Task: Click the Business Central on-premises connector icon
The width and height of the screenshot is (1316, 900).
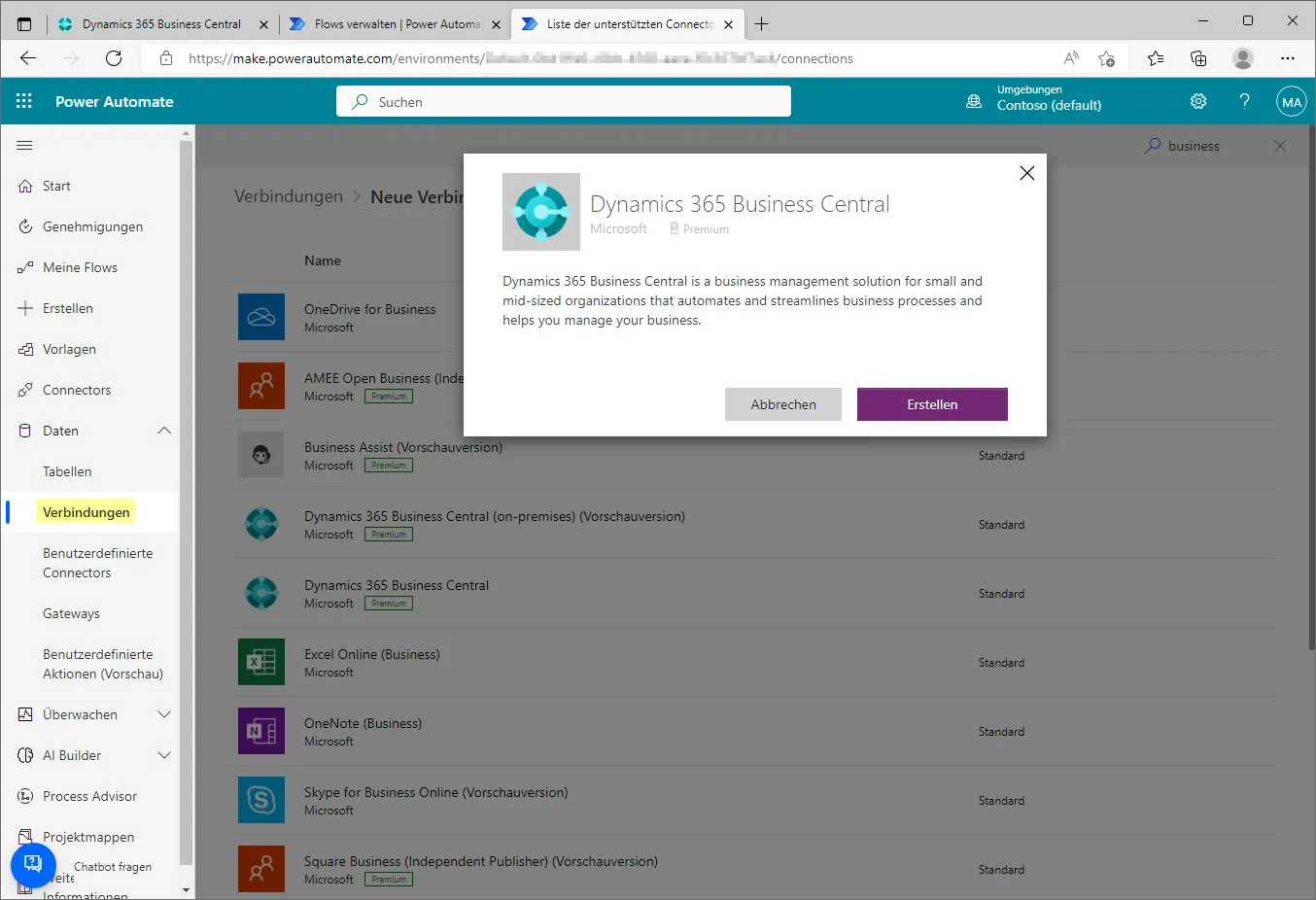Action: (261, 524)
